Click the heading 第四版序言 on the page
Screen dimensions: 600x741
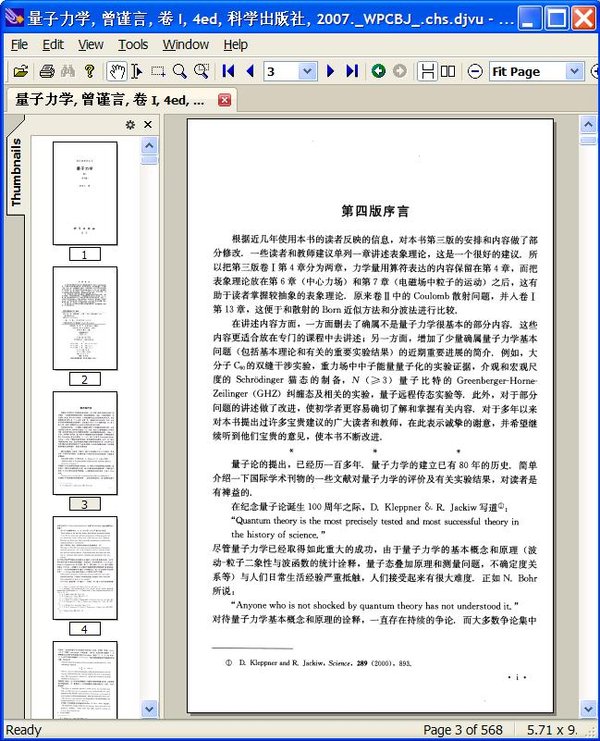coord(375,211)
